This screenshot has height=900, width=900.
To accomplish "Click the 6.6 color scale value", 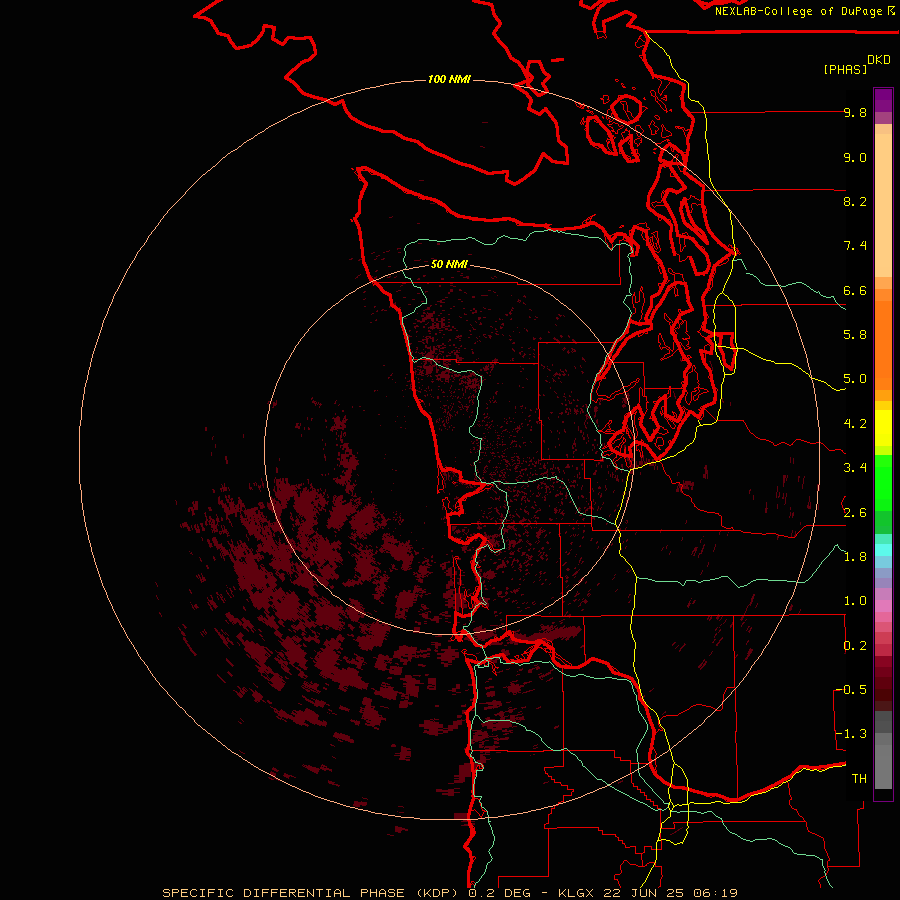I will pos(855,290).
